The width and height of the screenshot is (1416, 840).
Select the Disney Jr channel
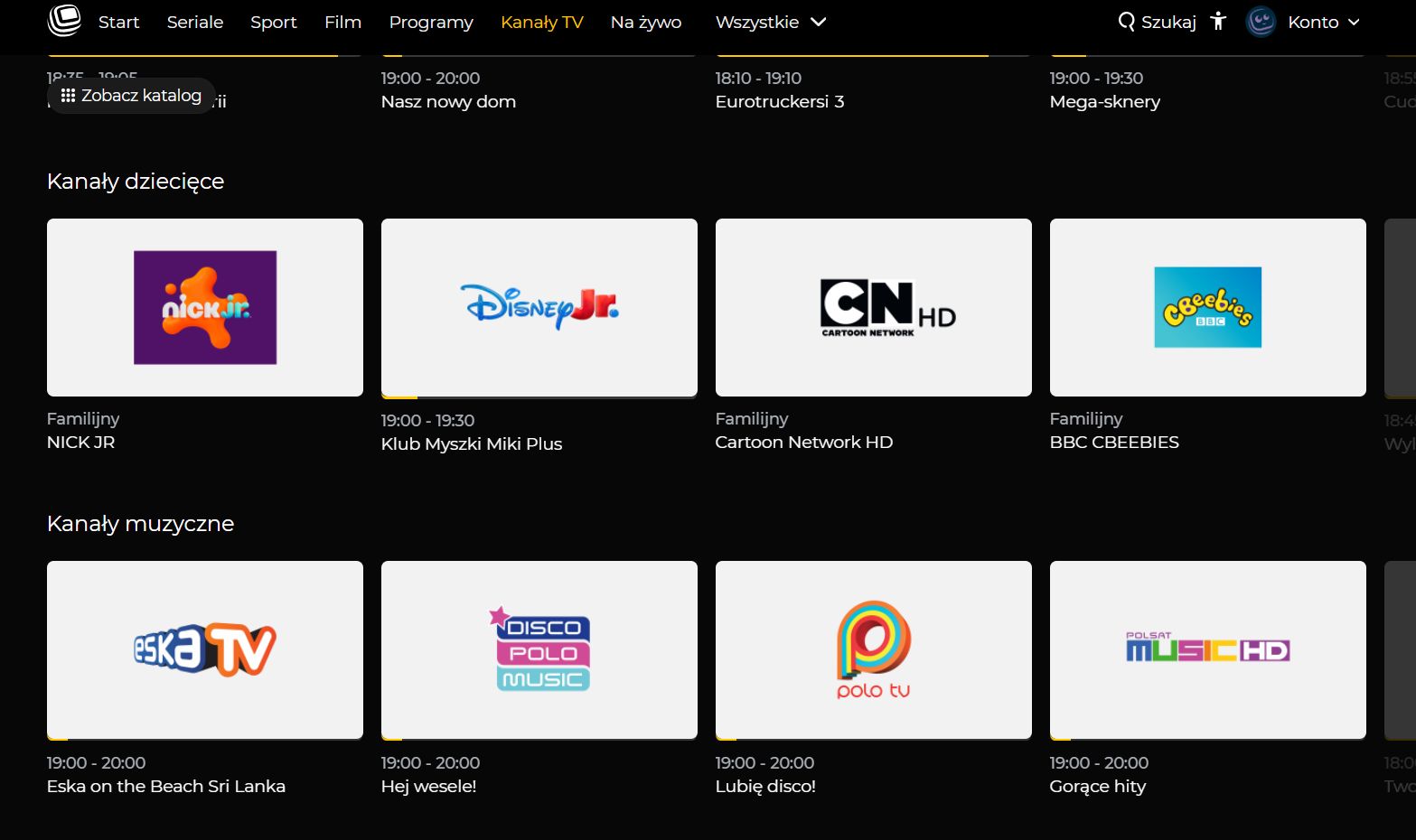coord(539,307)
